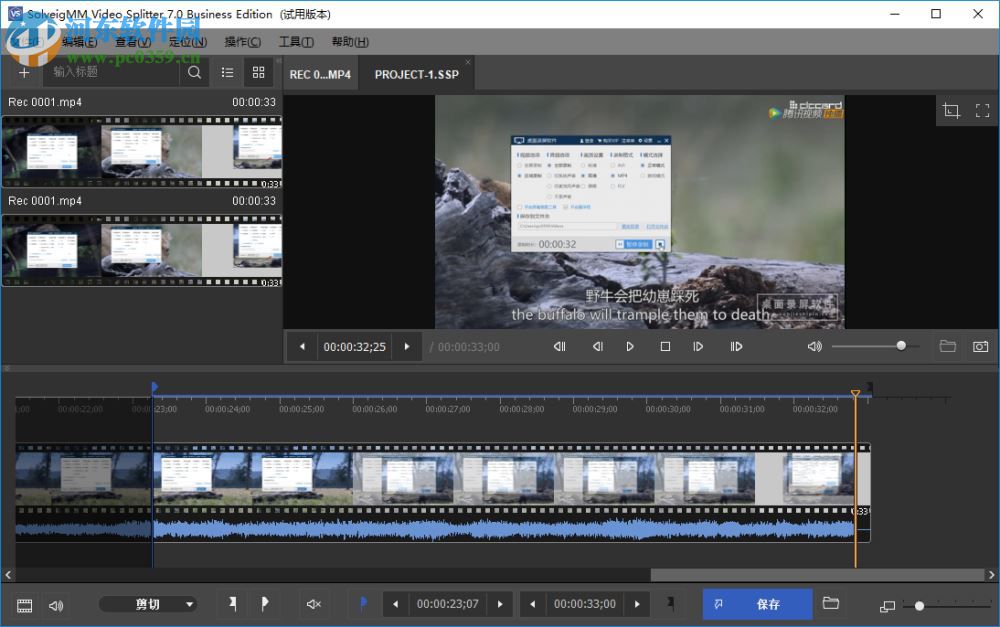Open the preview volume speaker menu
The width and height of the screenshot is (1000, 627).
click(x=814, y=346)
